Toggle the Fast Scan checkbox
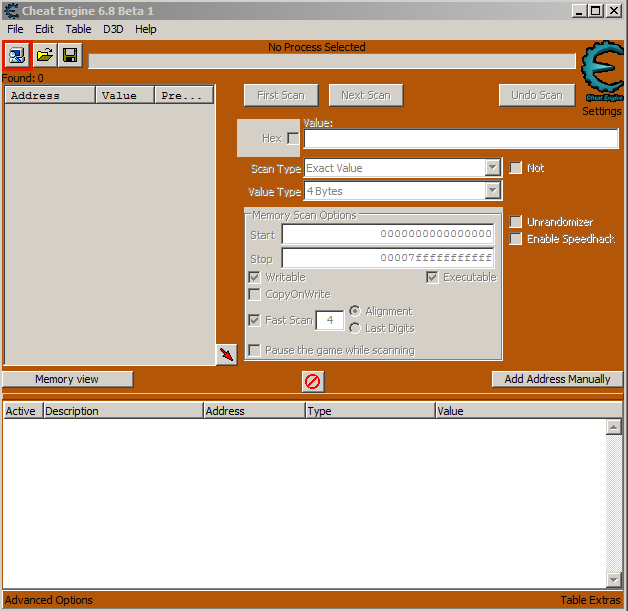The image size is (628, 611). pyautogui.click(x=254, y=320)
